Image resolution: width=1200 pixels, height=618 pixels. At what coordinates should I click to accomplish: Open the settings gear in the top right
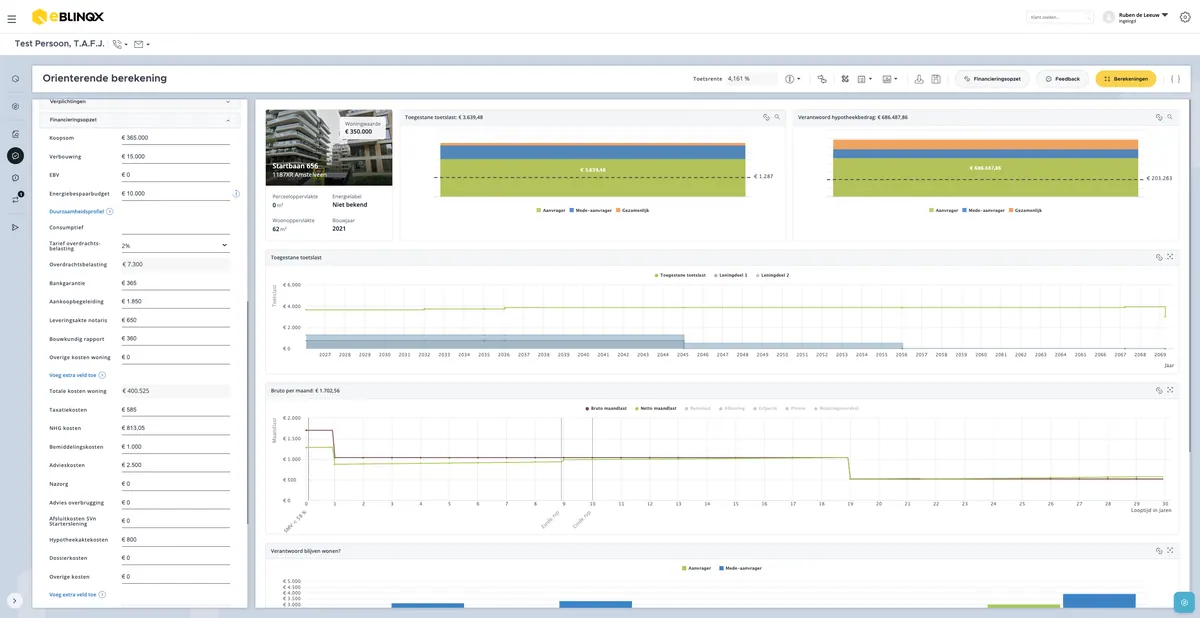point(1184,18)
